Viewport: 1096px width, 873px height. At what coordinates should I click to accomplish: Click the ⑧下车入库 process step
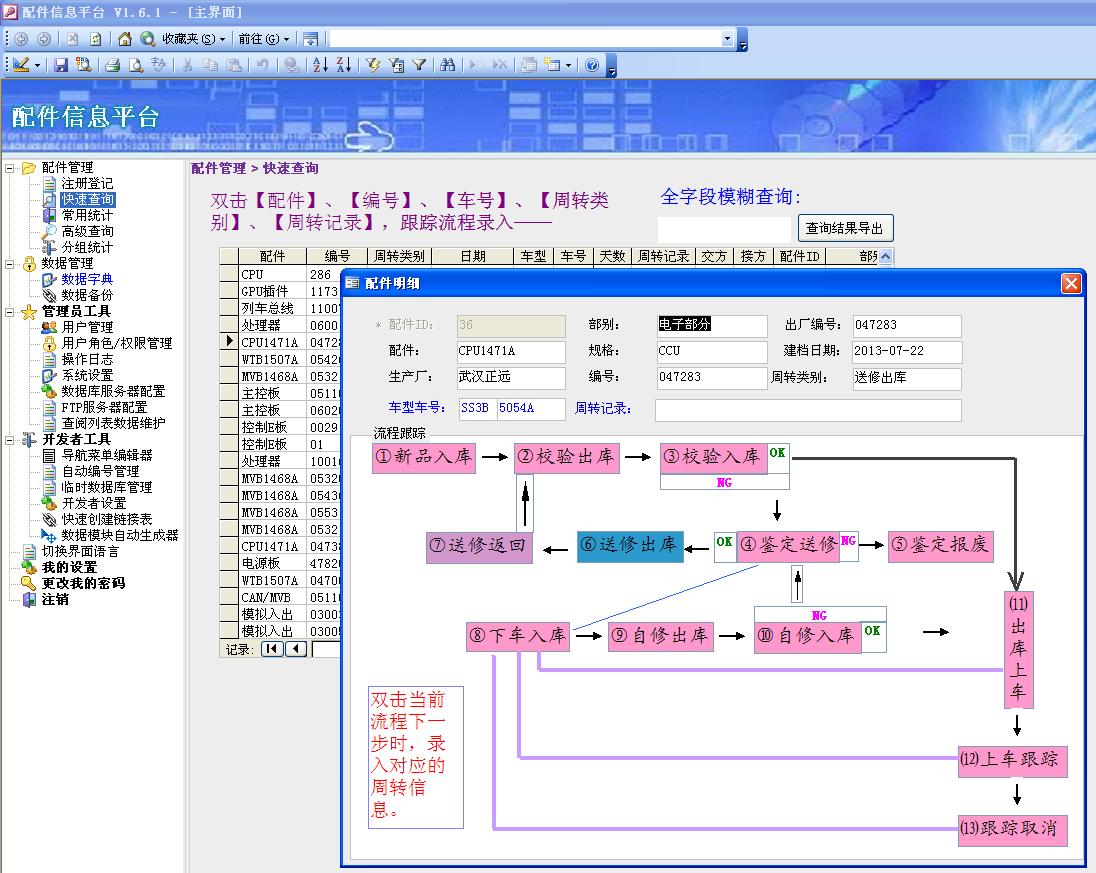coord(518,636)
